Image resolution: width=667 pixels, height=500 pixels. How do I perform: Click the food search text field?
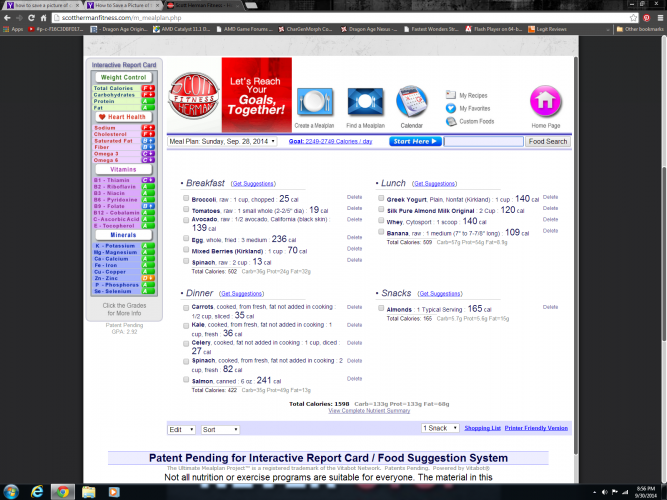(x=483, y=142)
